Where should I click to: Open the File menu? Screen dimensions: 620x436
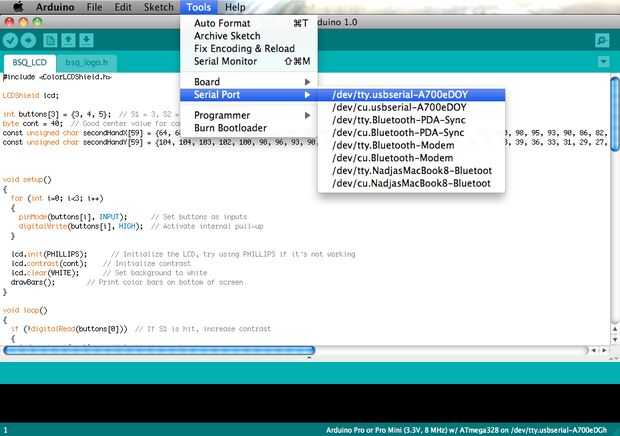[94, 7]
